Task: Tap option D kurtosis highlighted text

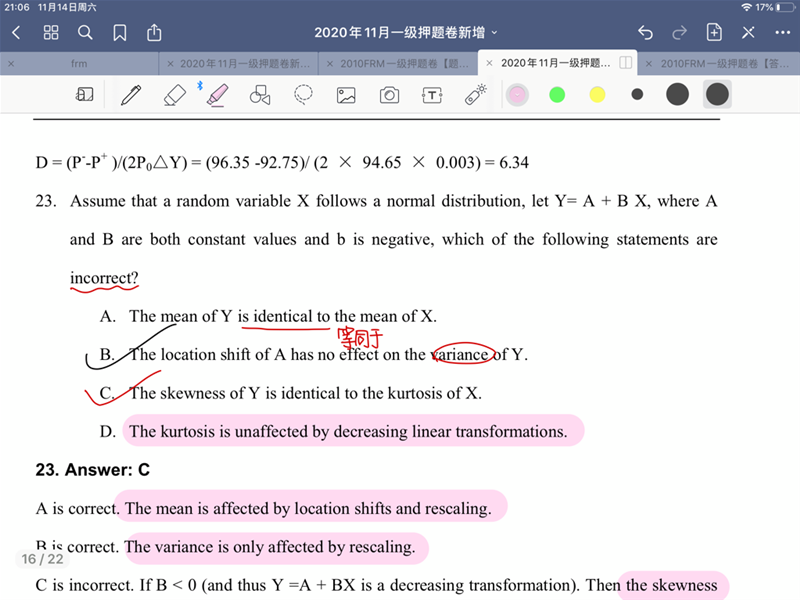Action: [348, 432]
